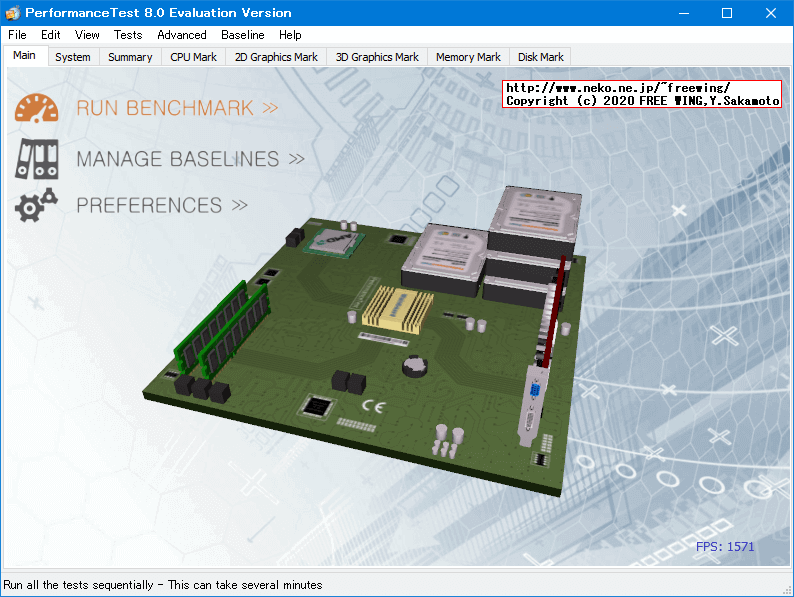
Task: Select the Disk Mark tab
Action: pos(541,57)
